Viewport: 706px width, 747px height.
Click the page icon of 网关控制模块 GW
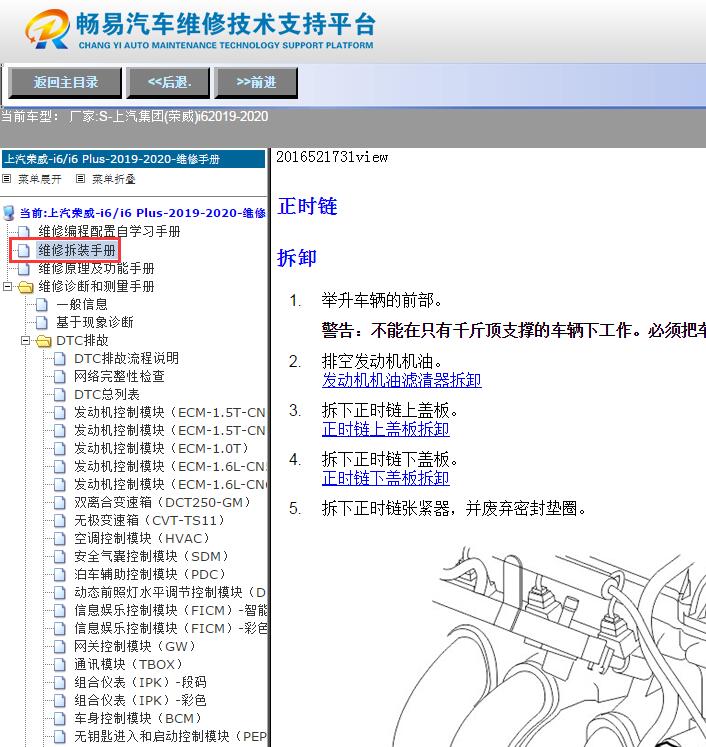(x=60, y=646)
